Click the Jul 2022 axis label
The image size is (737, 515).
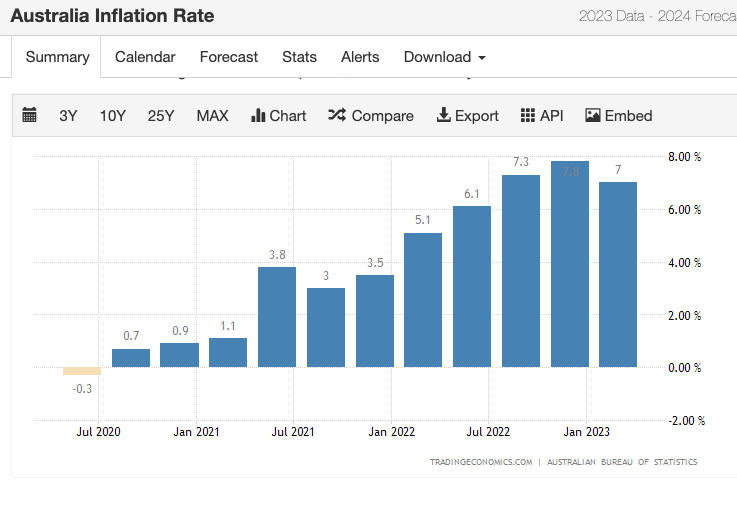coord(488,432)
